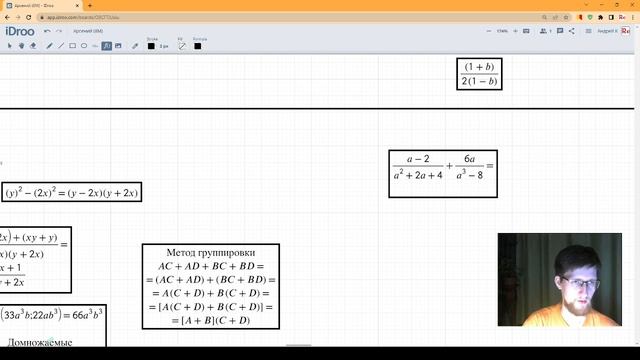Select the rectangle shape tool
The width and height of the screenshot is (640, 360).
72,46
